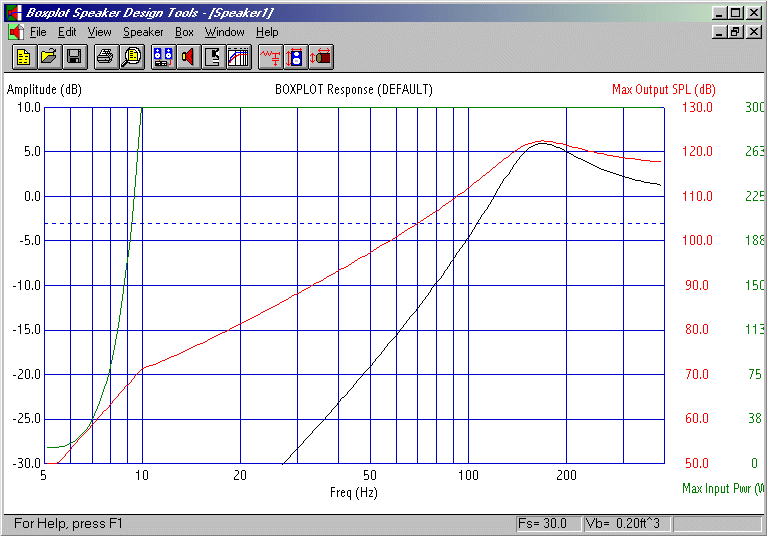Show the response graph plot icon
The height and width of the screenshot is (536, 767).
(x=239, y=57)
